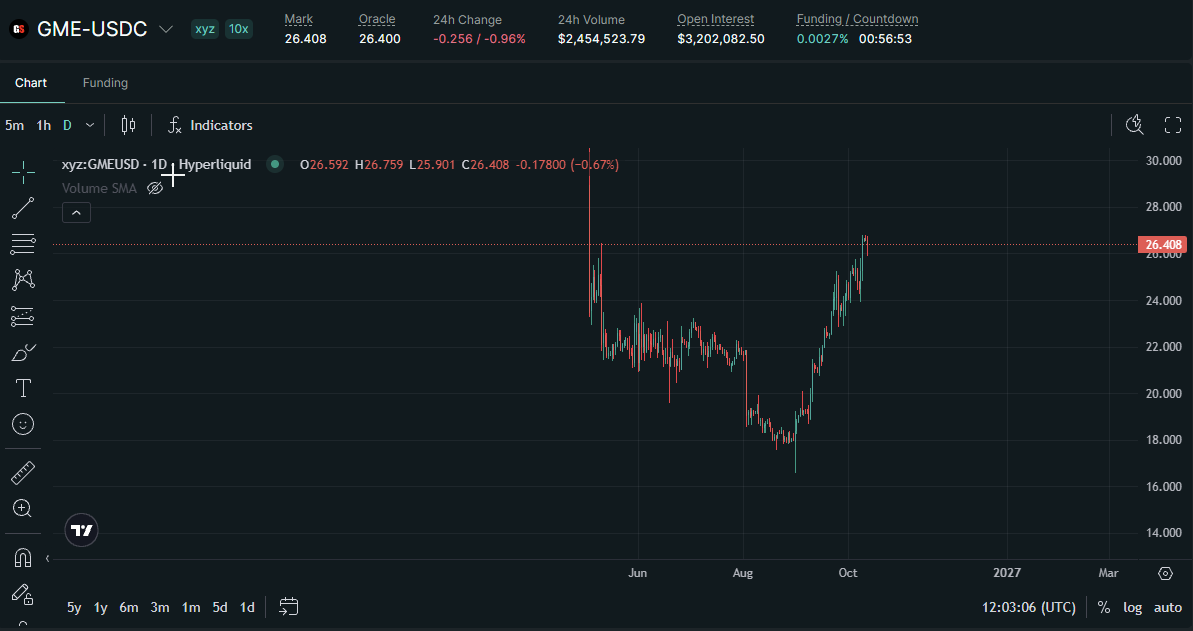Select the text annotation tool
This screenshot has height=631, width=1193.
tap(23, 388)
